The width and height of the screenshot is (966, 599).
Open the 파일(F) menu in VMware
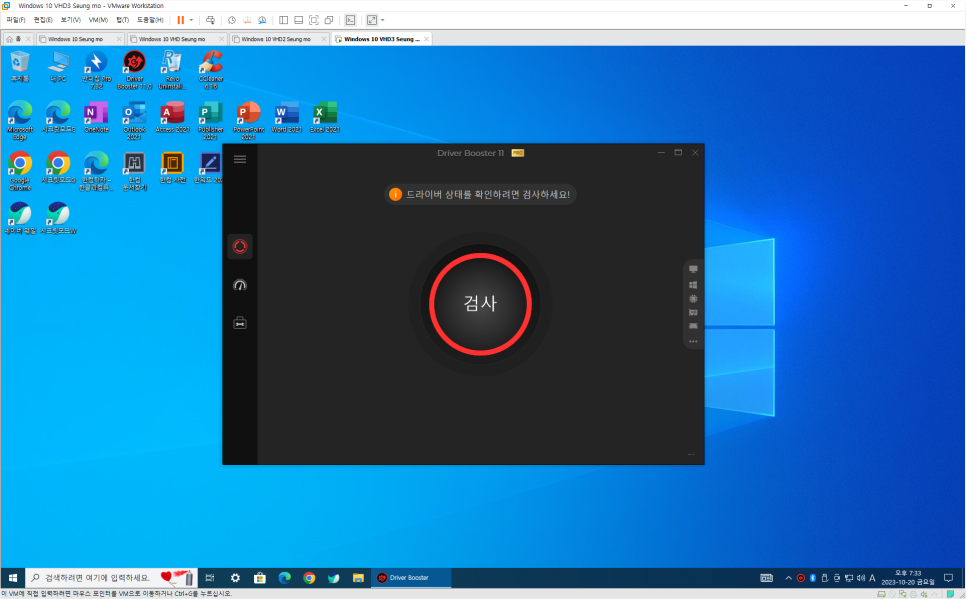[15, 20]
